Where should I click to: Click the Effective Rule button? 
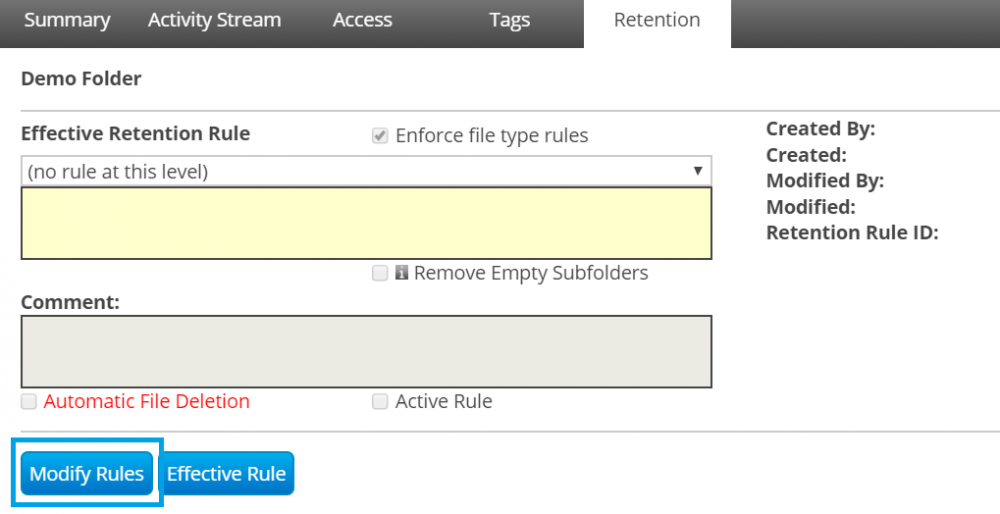click(x=226, y=474)
